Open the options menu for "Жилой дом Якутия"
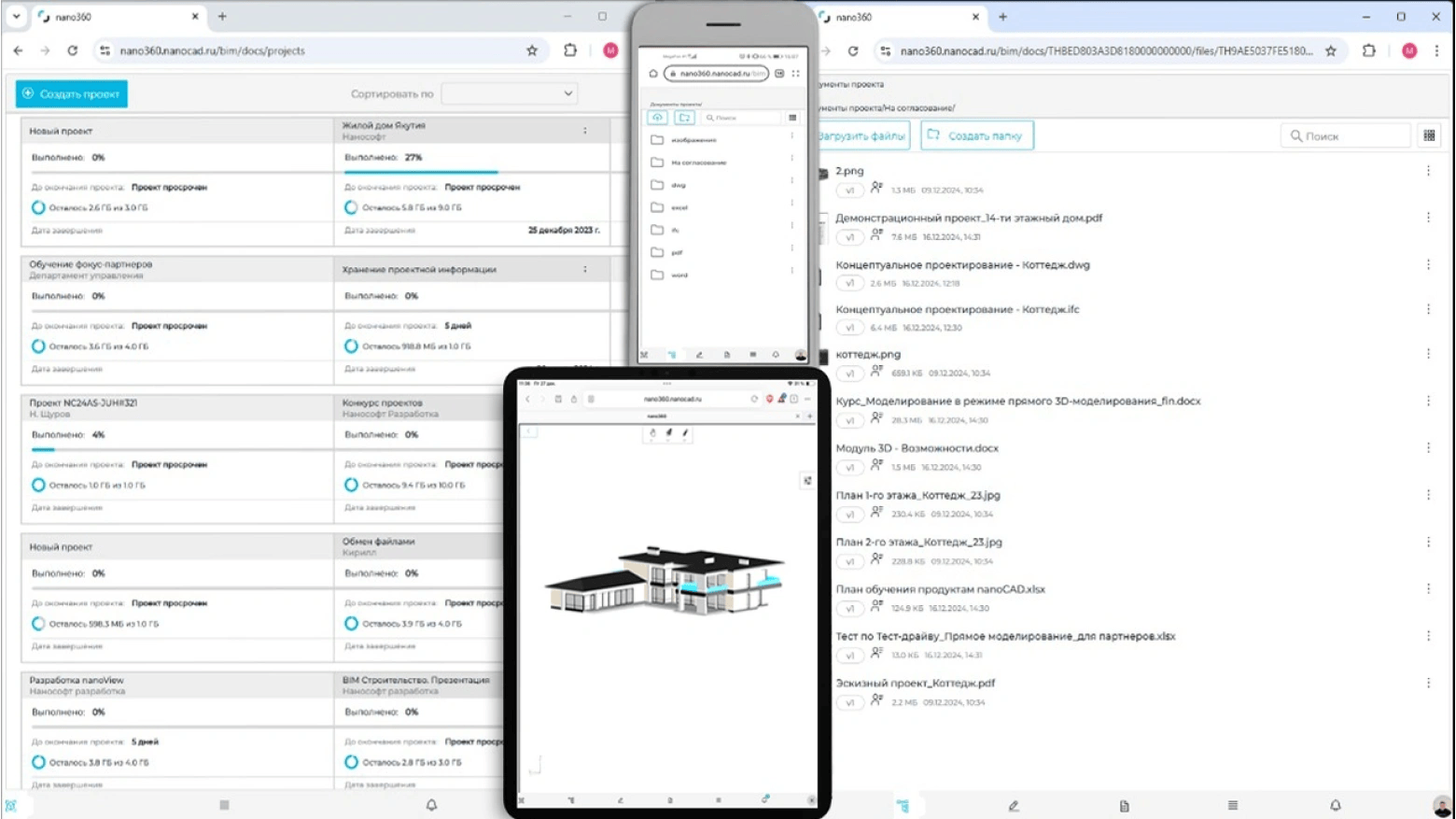1456x819 pixels. 585,131
